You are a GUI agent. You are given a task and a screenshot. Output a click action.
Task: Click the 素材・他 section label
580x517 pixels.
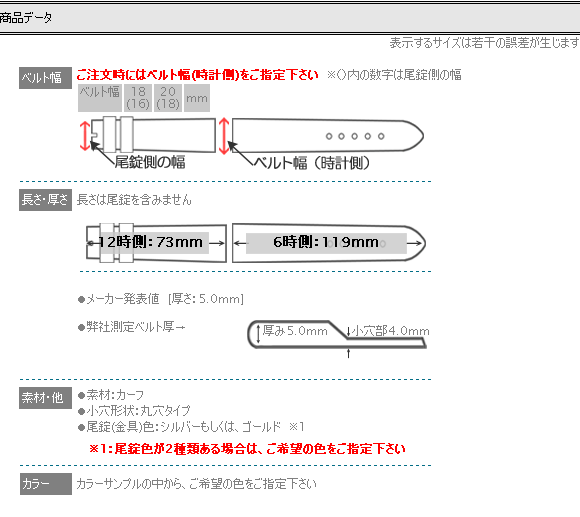(x=45, y=398)
